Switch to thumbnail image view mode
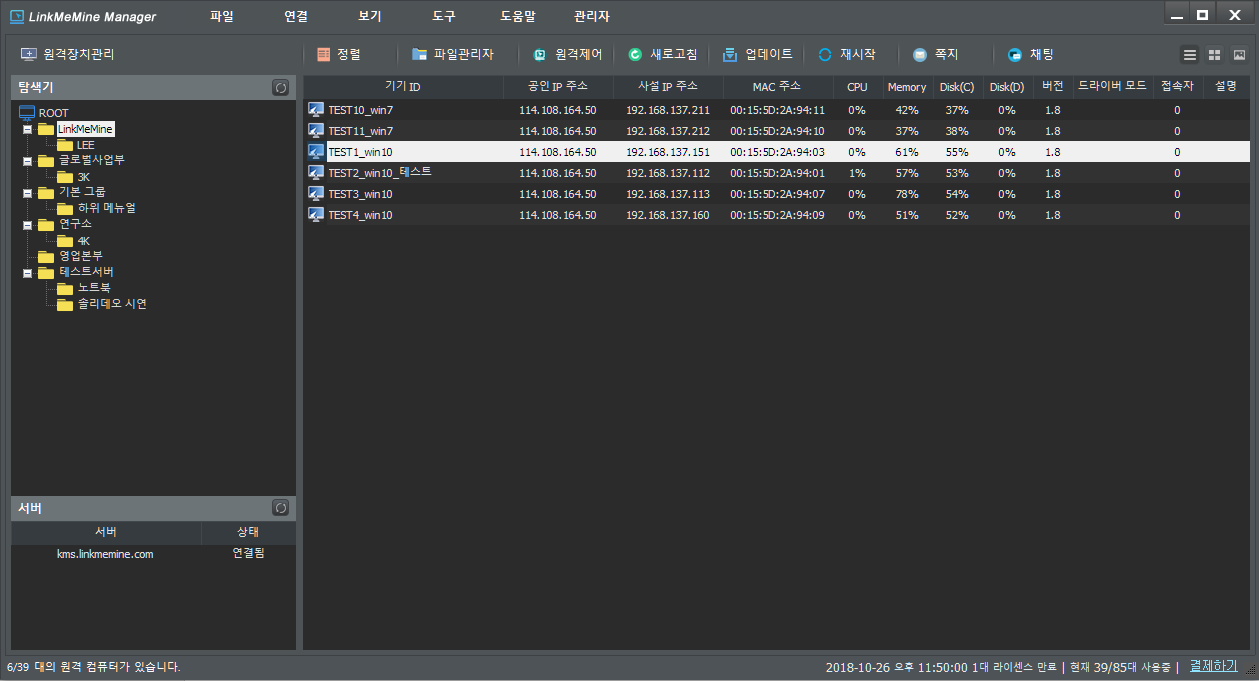Viewport: 1259px width, 681px height. (1239, 55)
